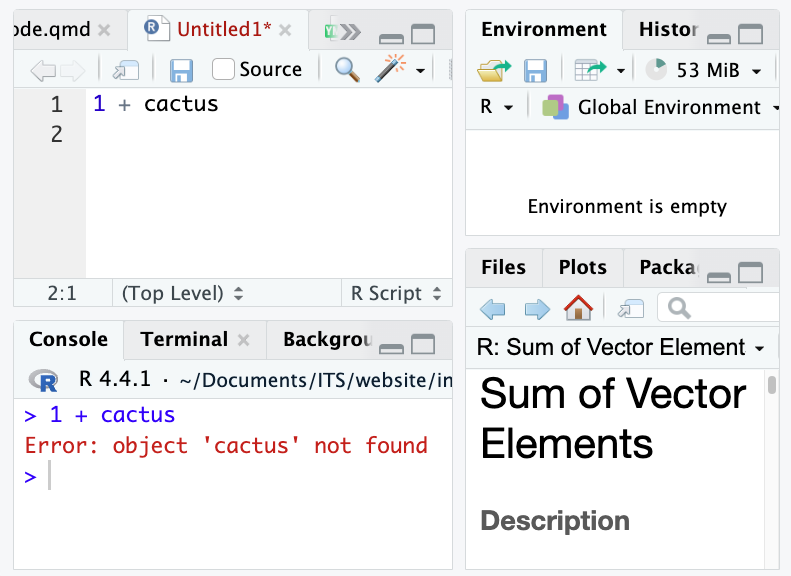Switch to the Plots tab

pos(582,267)
